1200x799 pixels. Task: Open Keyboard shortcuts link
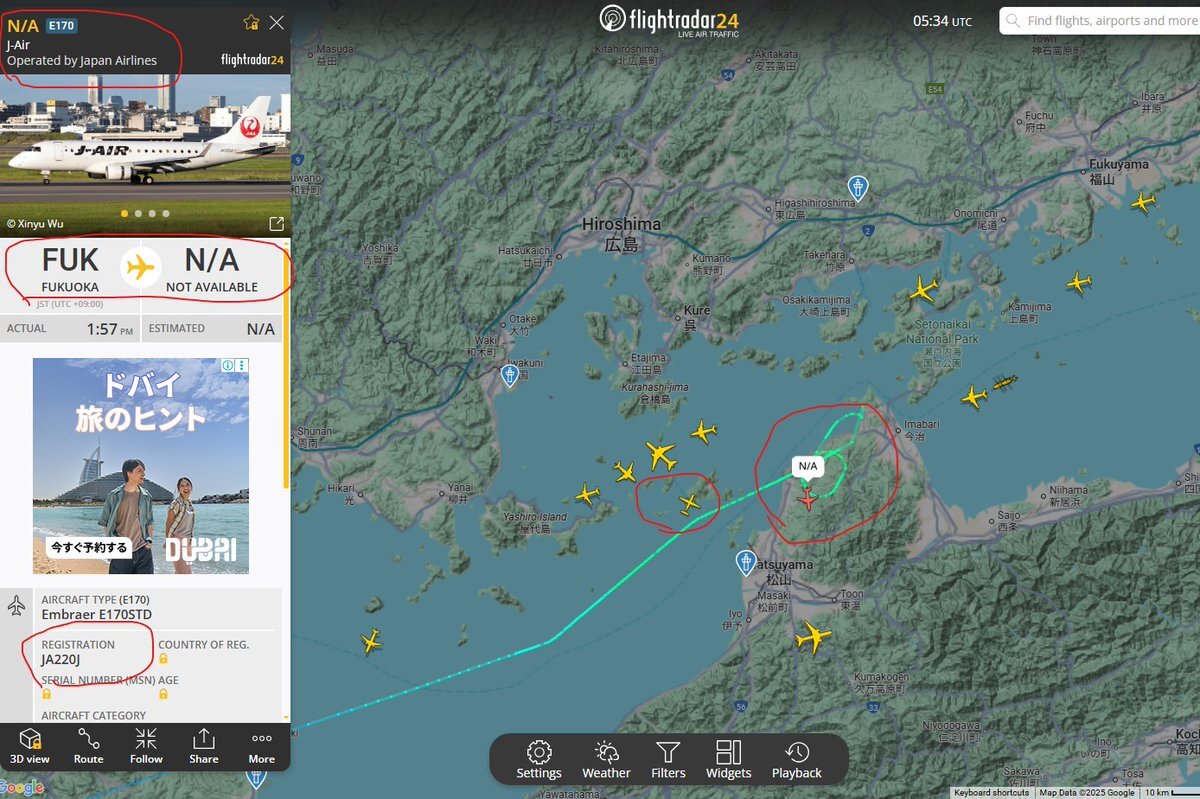991,792
